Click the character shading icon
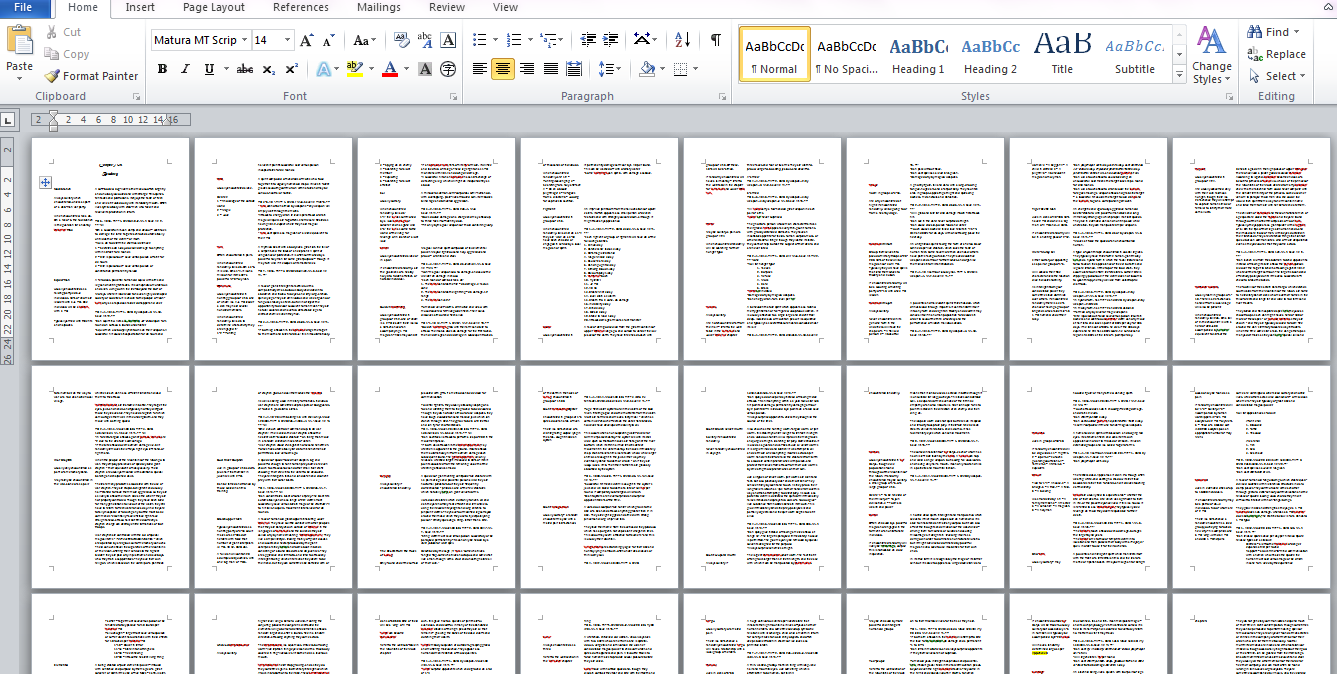 pos(425,69)
